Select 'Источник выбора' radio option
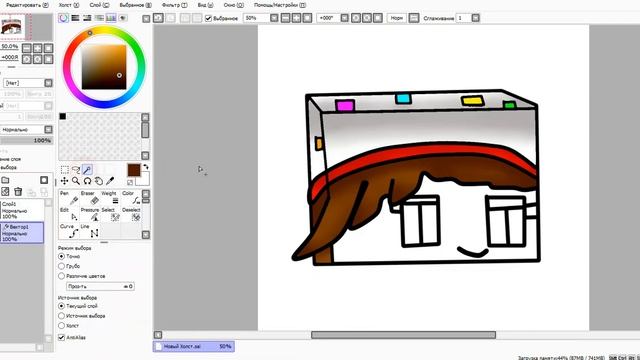The height and width of the screenshot is (360, 640). click(61, 316)
